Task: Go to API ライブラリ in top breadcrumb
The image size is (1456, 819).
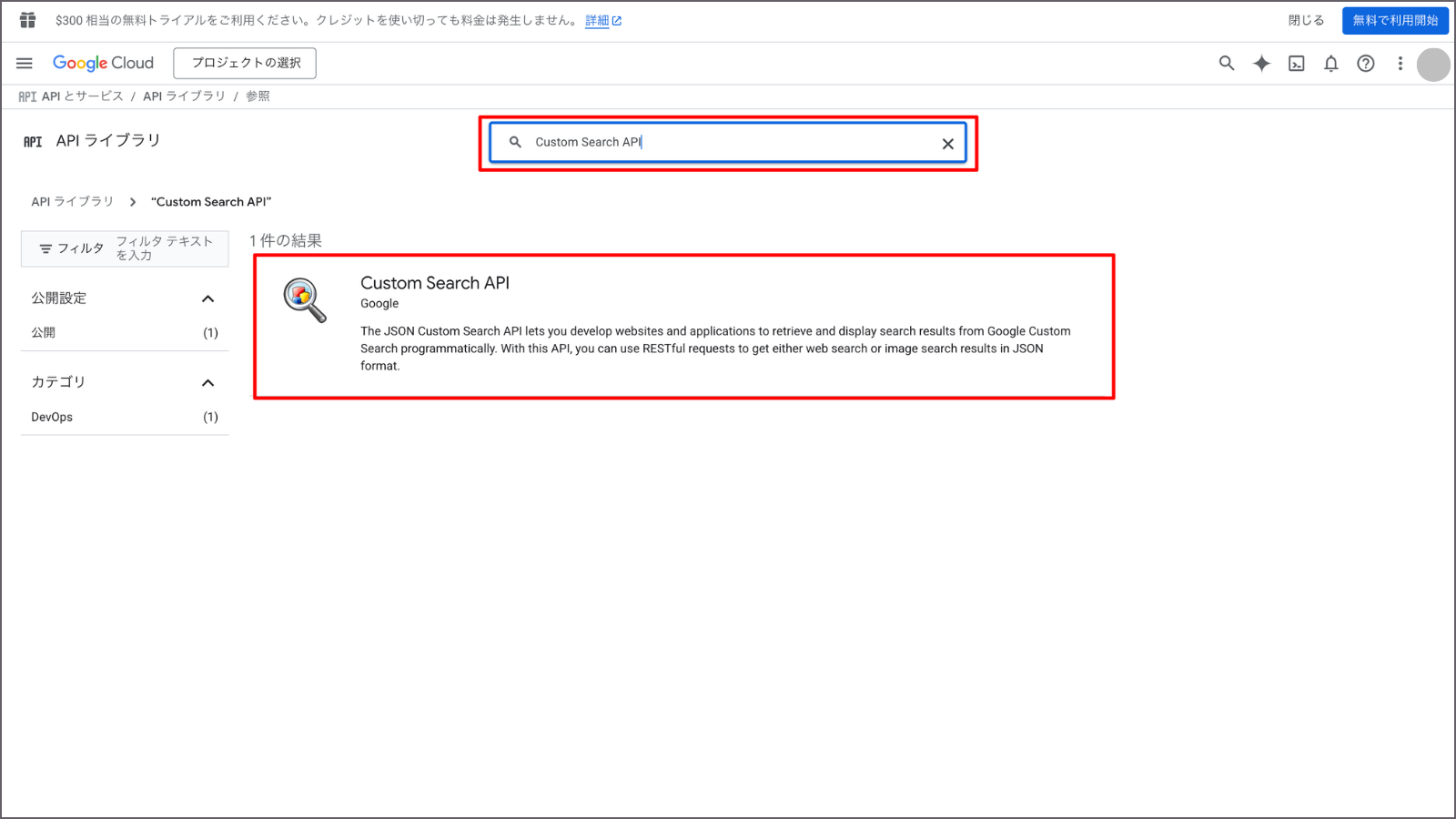Action: (184, 96)
